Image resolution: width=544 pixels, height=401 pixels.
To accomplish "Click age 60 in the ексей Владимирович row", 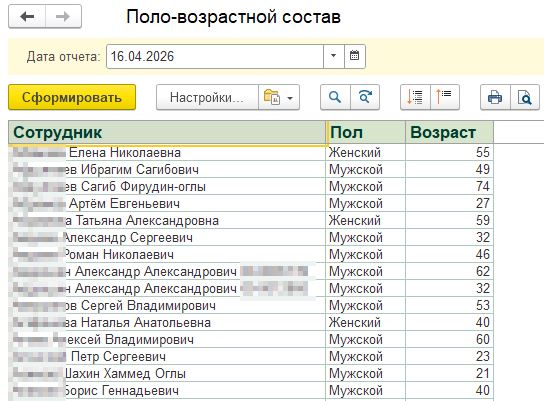I will pos(483,339).
